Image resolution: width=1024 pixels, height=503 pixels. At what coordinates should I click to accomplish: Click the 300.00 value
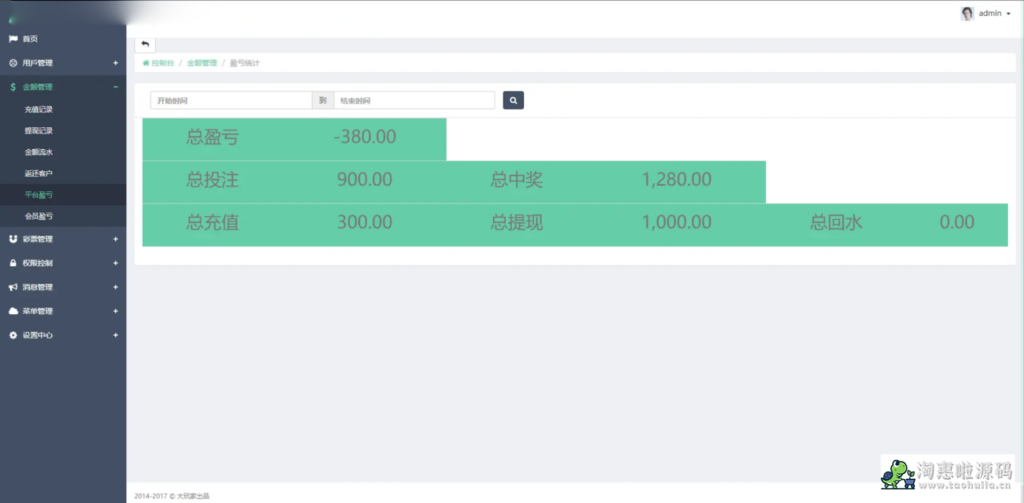pyautogui.click(x=364, y=223)
